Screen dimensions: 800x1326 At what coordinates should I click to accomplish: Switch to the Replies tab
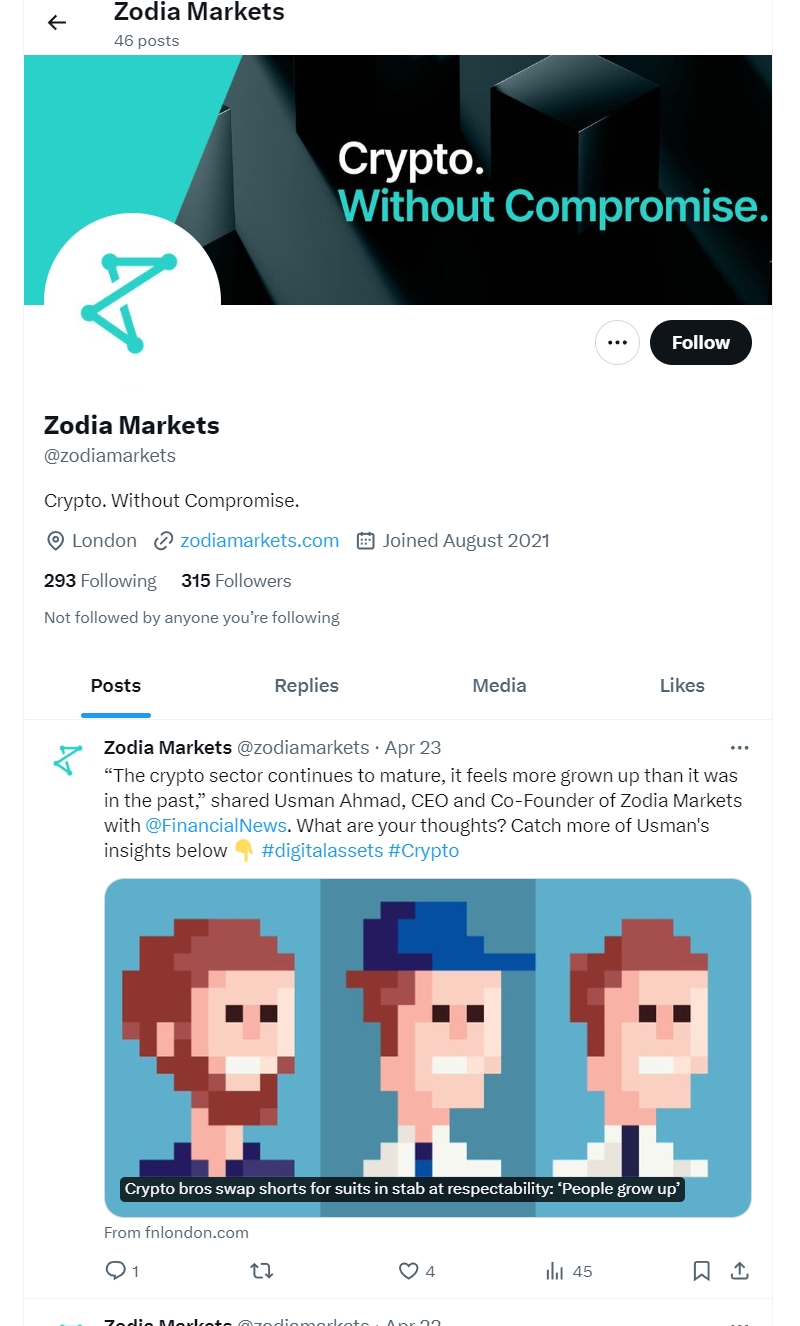306,686
